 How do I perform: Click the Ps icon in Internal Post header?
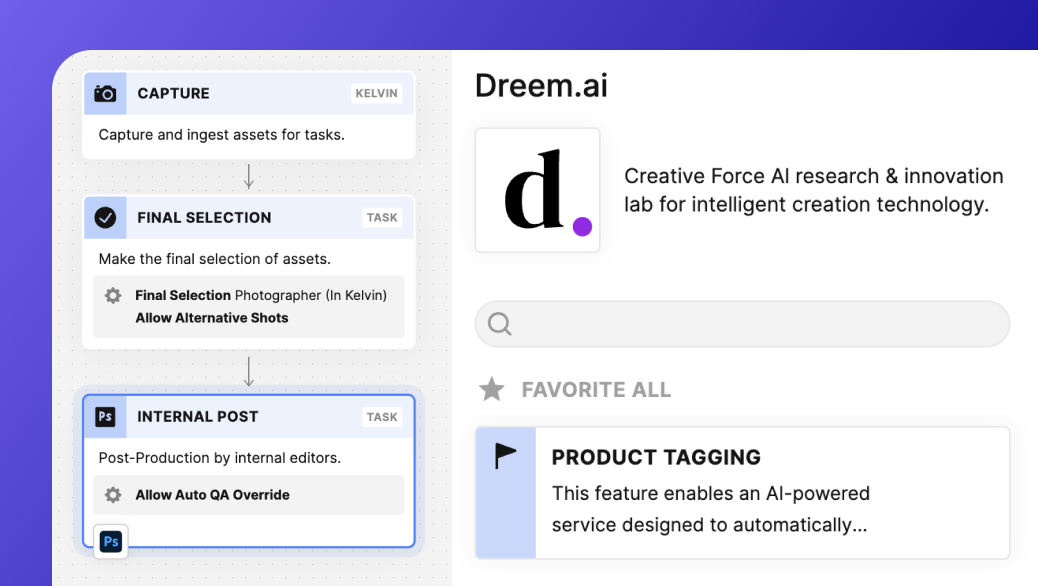pyautogui.click(x=105, y=417)
